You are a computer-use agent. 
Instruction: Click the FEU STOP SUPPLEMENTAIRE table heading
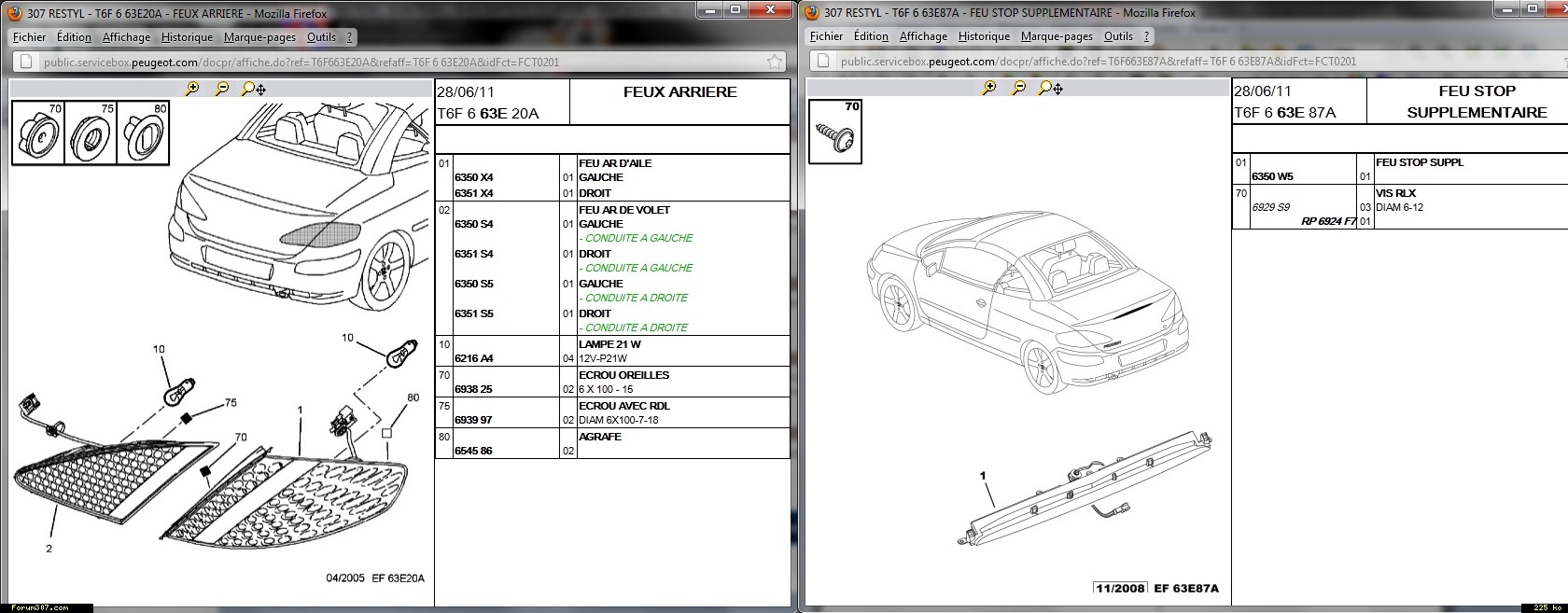click(1477, 102)
